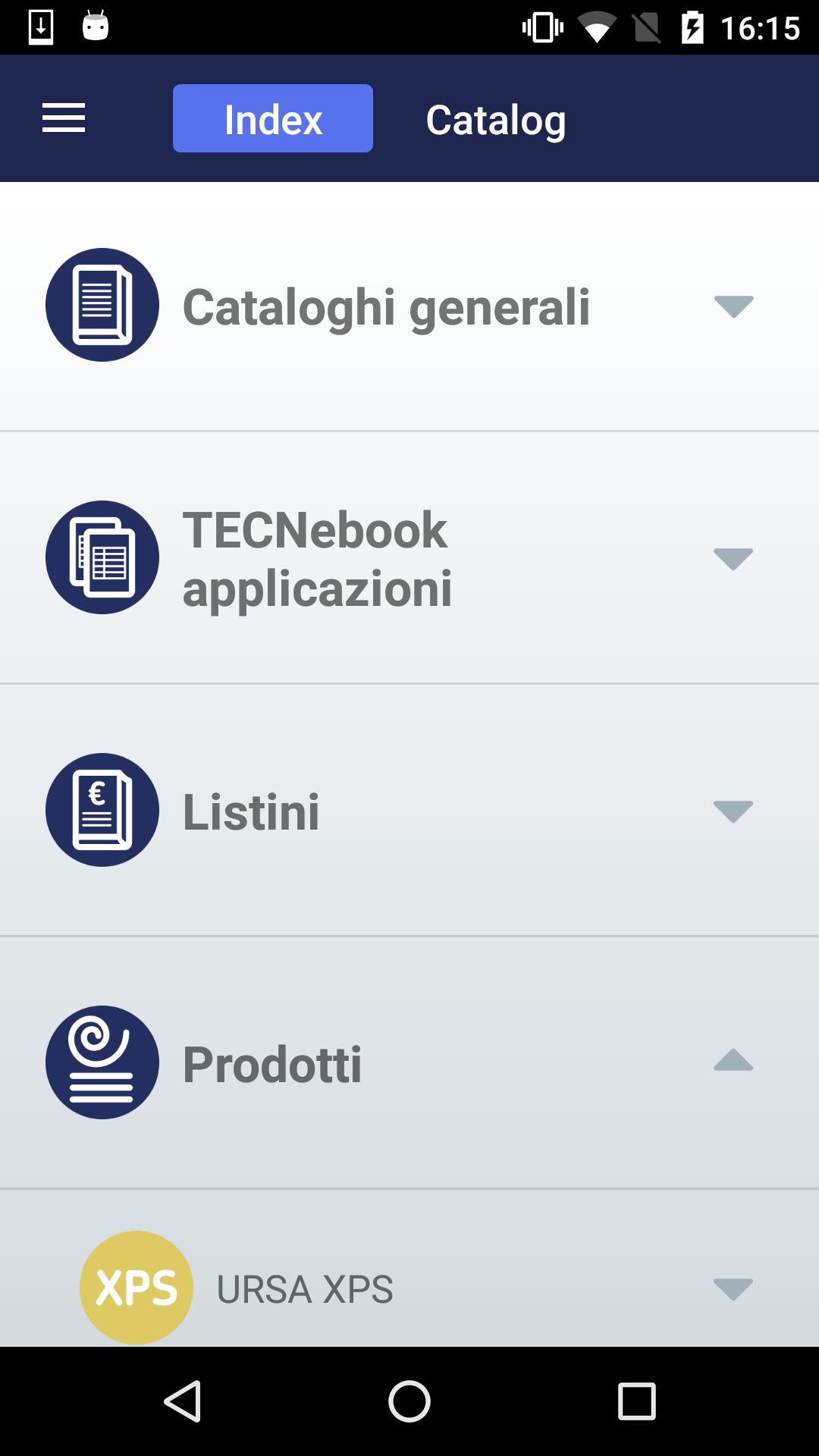This screenshot has width=819, height=1456.
Task: Open the hamburger navigation menu
Action: (x=64, y=118)
